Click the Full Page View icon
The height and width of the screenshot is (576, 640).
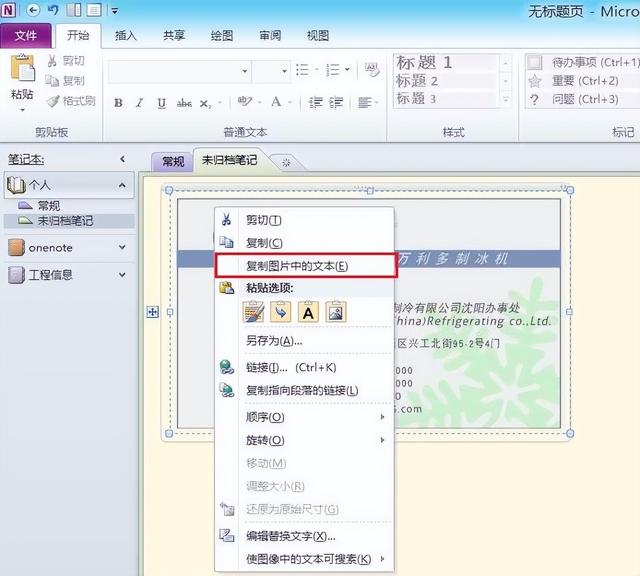point(94,10)
